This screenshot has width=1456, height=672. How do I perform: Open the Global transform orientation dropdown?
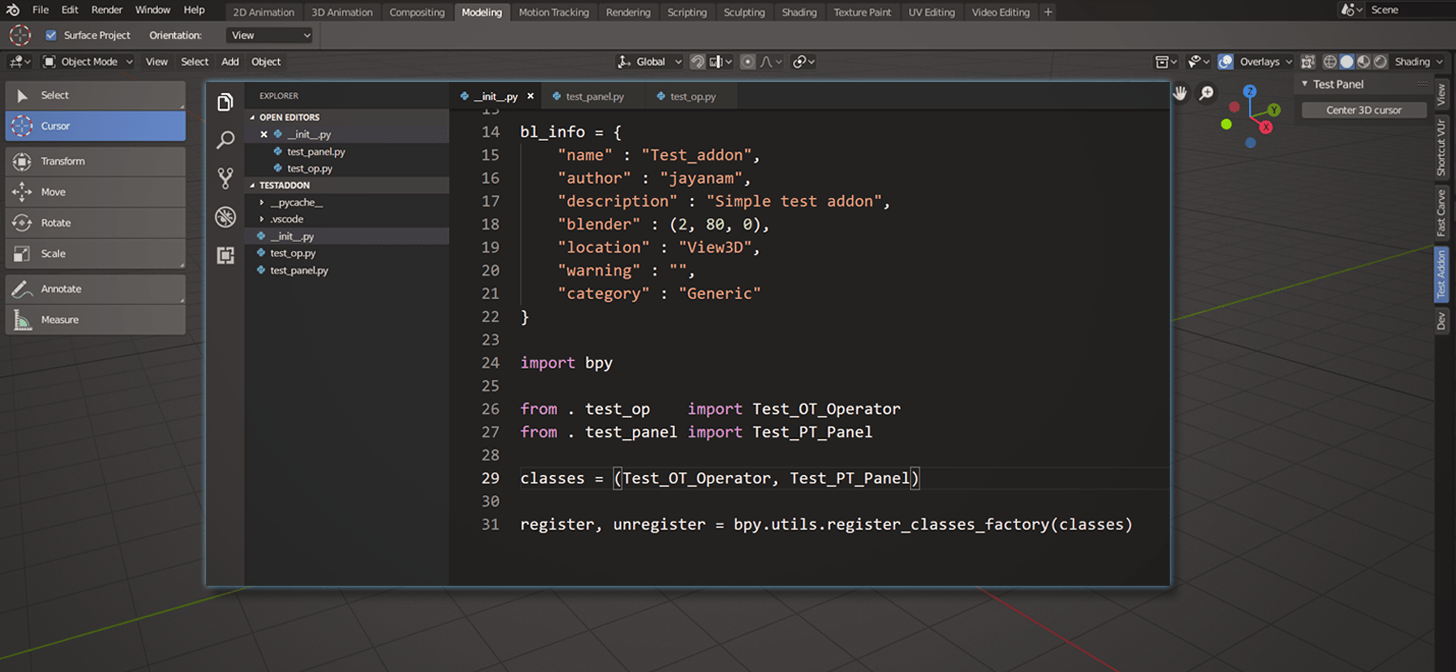click(648, 61)
